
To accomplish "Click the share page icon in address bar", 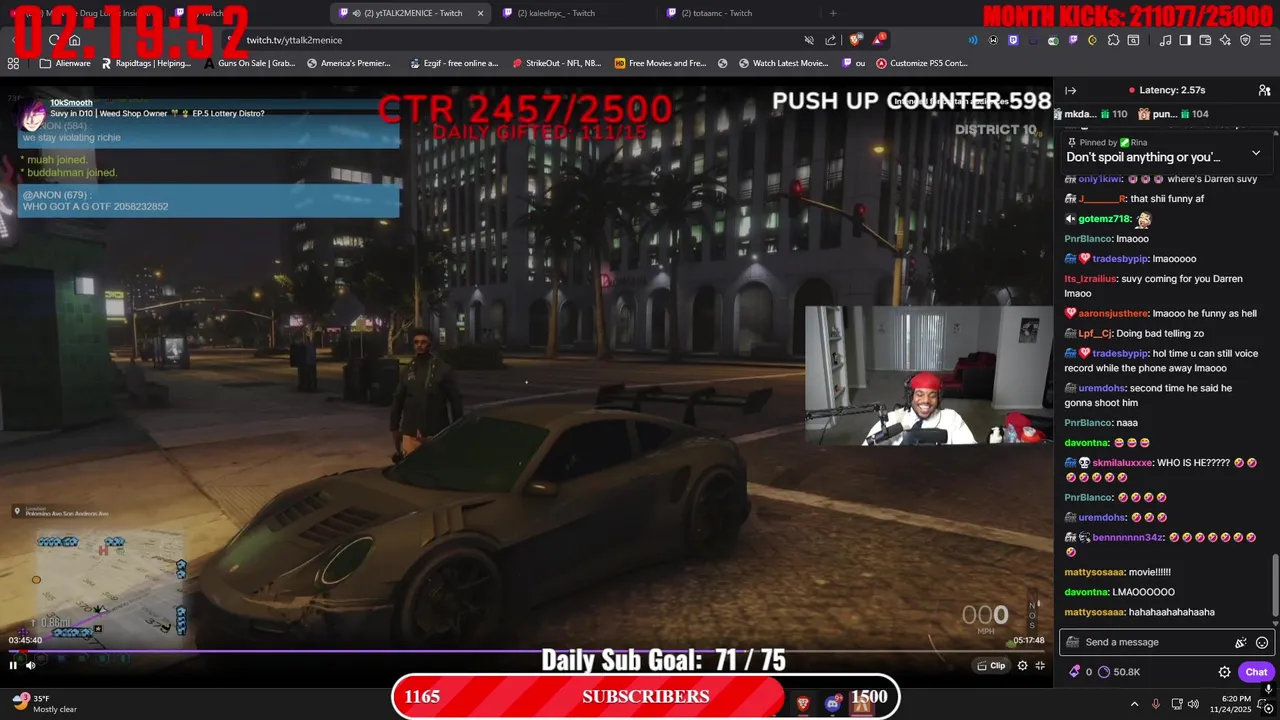I will coord(831,40).
